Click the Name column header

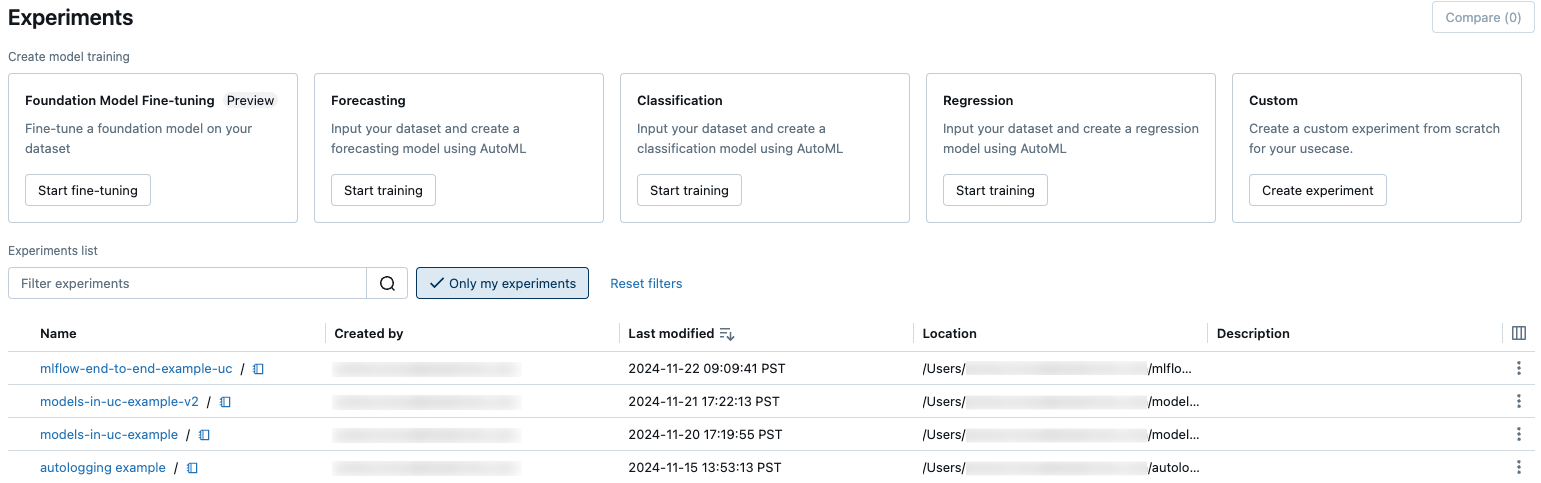[58, 333]
